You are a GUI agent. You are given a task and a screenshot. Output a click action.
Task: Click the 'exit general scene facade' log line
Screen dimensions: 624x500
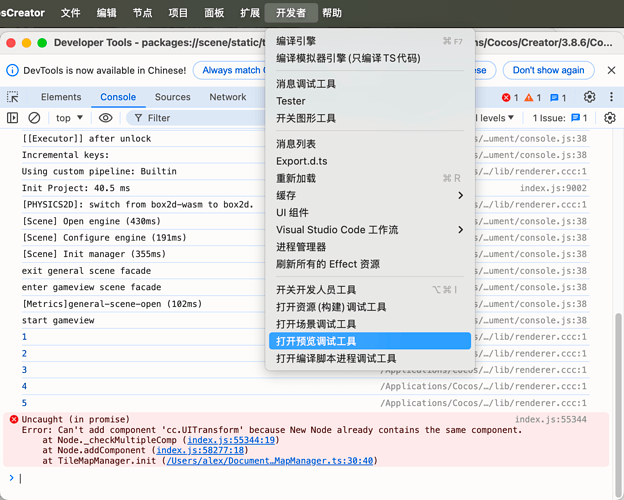[86, 271]
